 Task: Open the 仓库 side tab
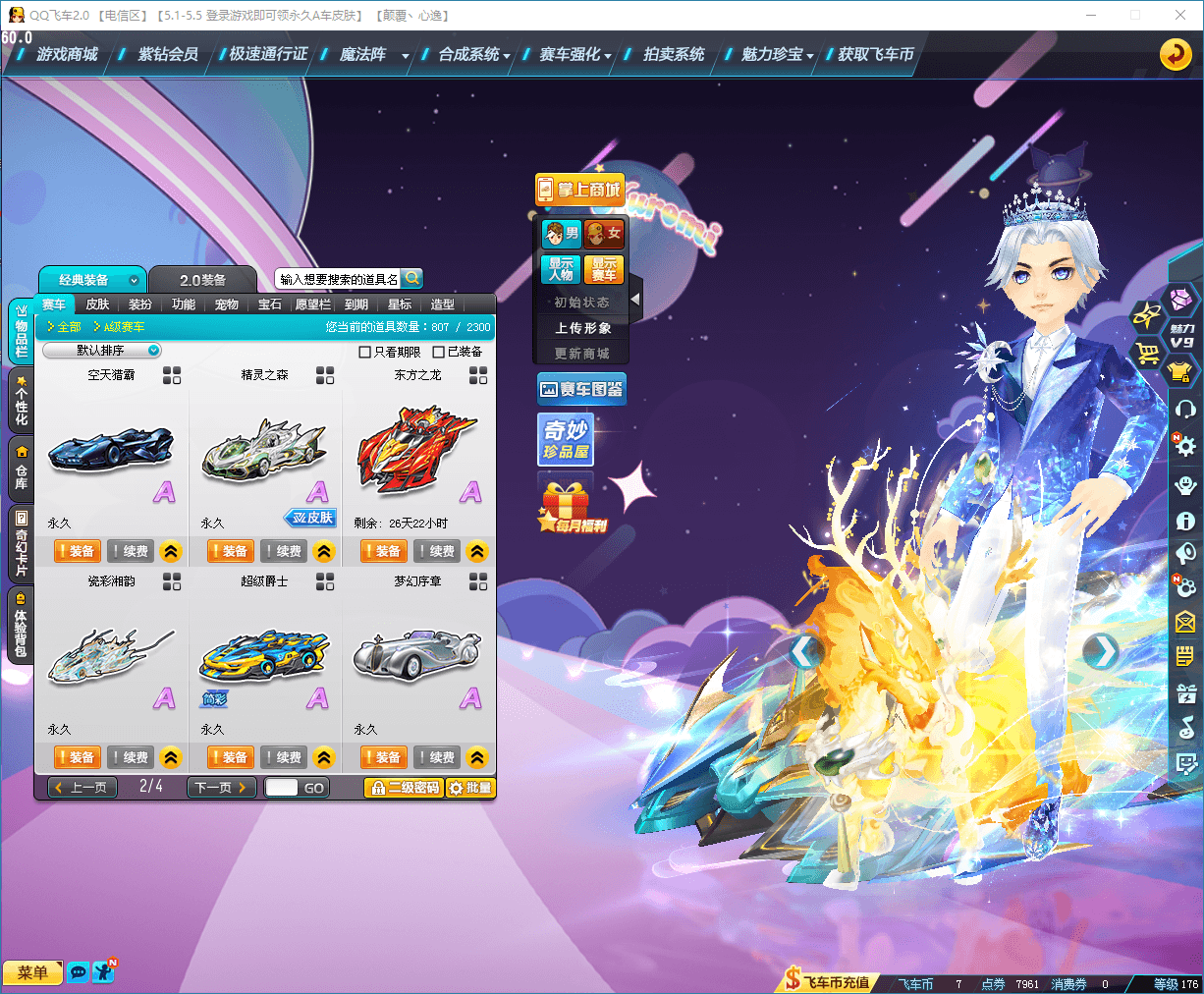21,468
